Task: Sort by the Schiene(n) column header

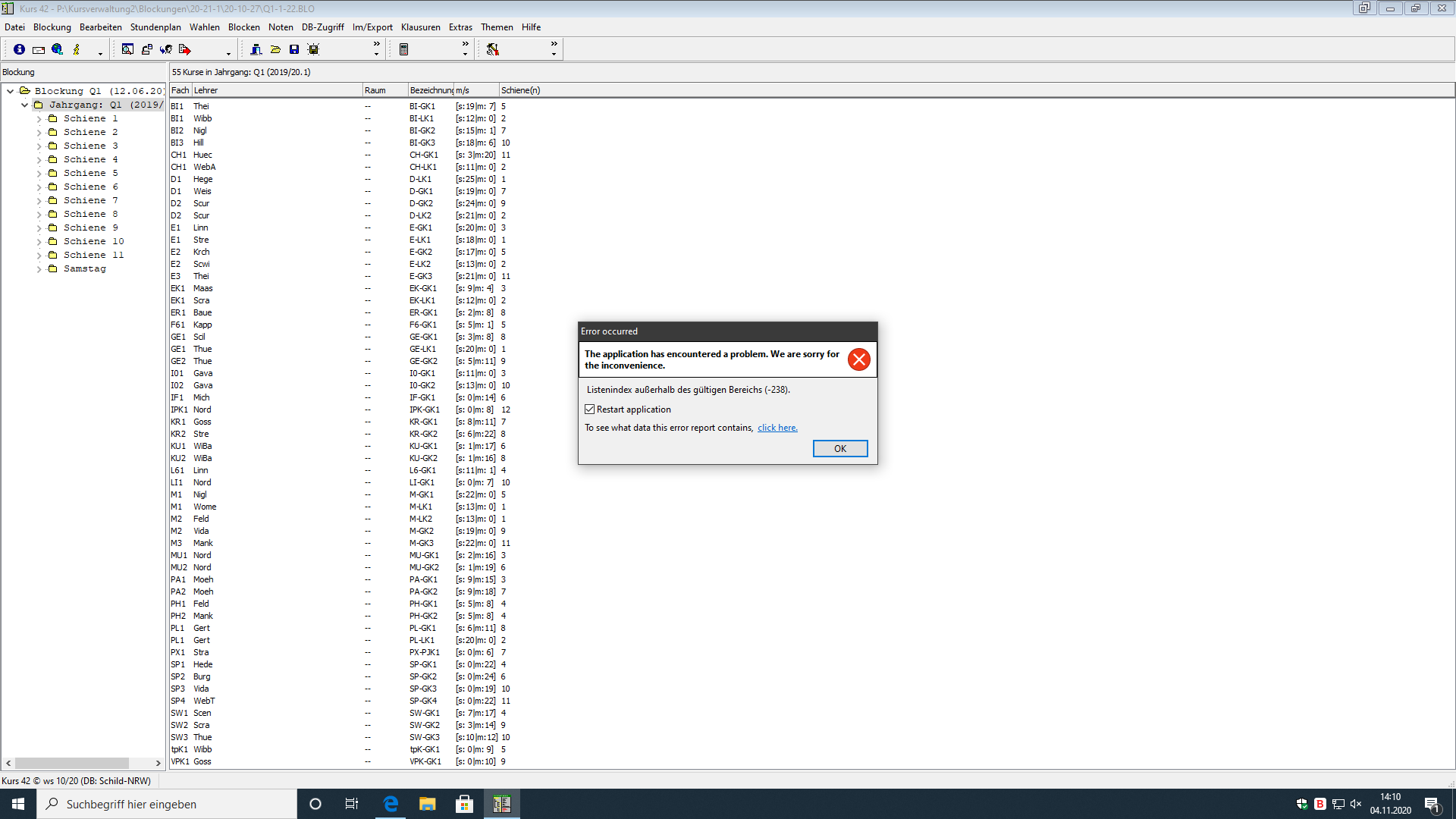Action: coord(977,90)
